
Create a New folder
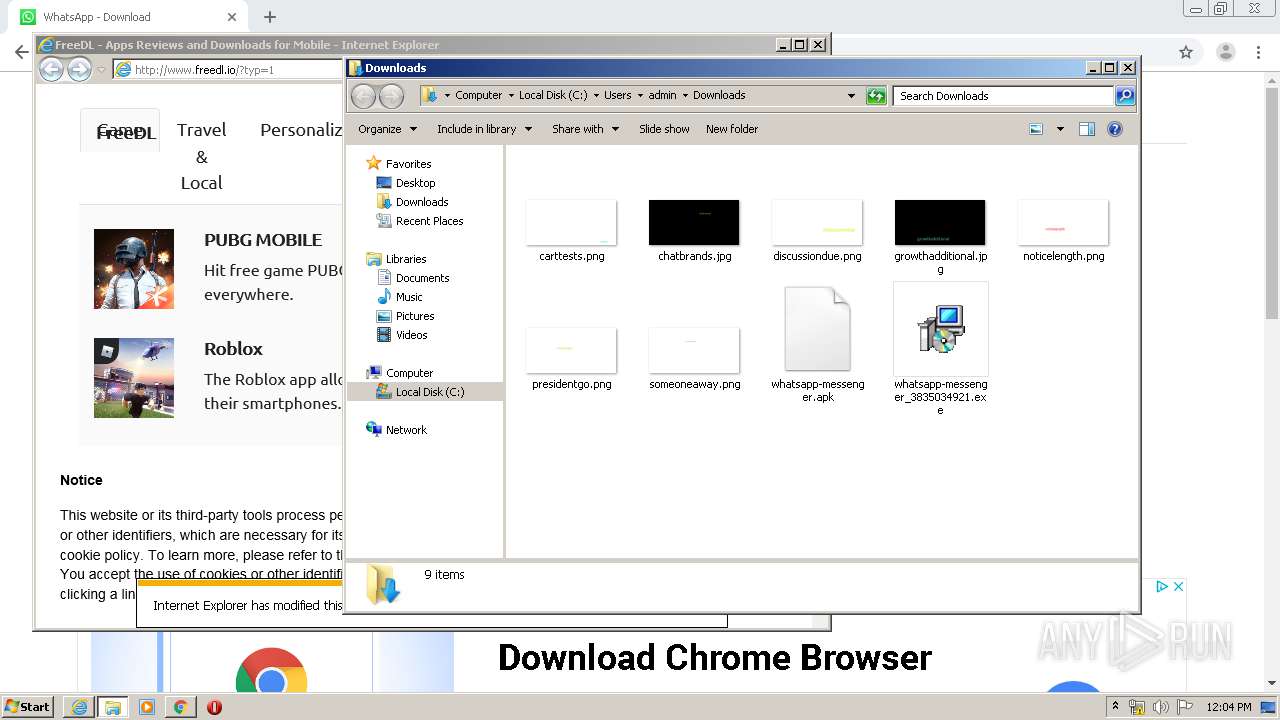pos(732,129)
